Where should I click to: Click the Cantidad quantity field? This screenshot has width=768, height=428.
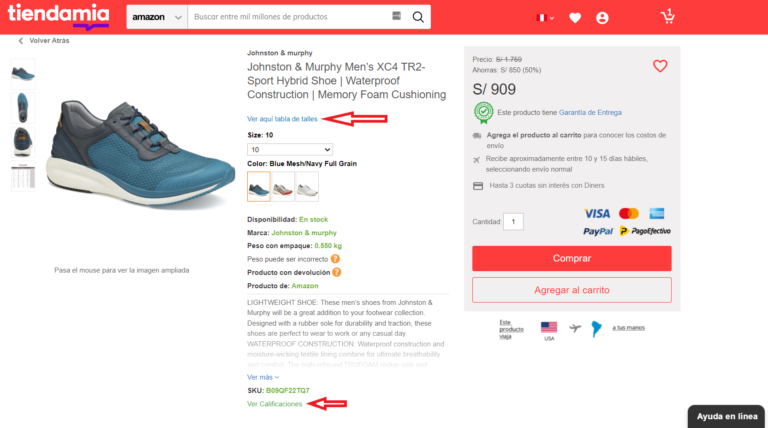513,221
